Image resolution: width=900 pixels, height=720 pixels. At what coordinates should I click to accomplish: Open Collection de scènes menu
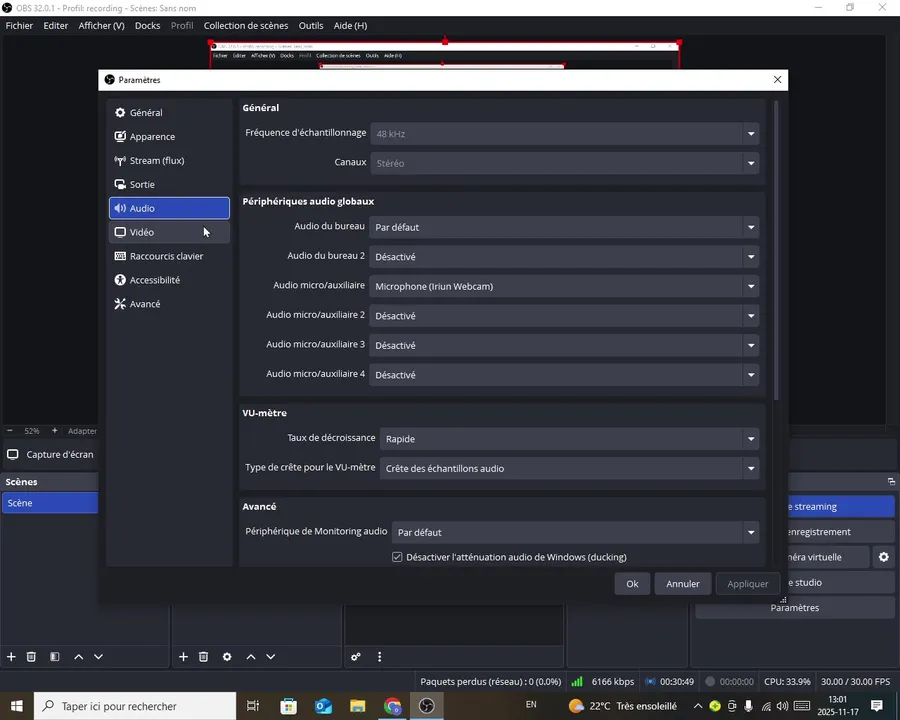[x=246, y=26]
